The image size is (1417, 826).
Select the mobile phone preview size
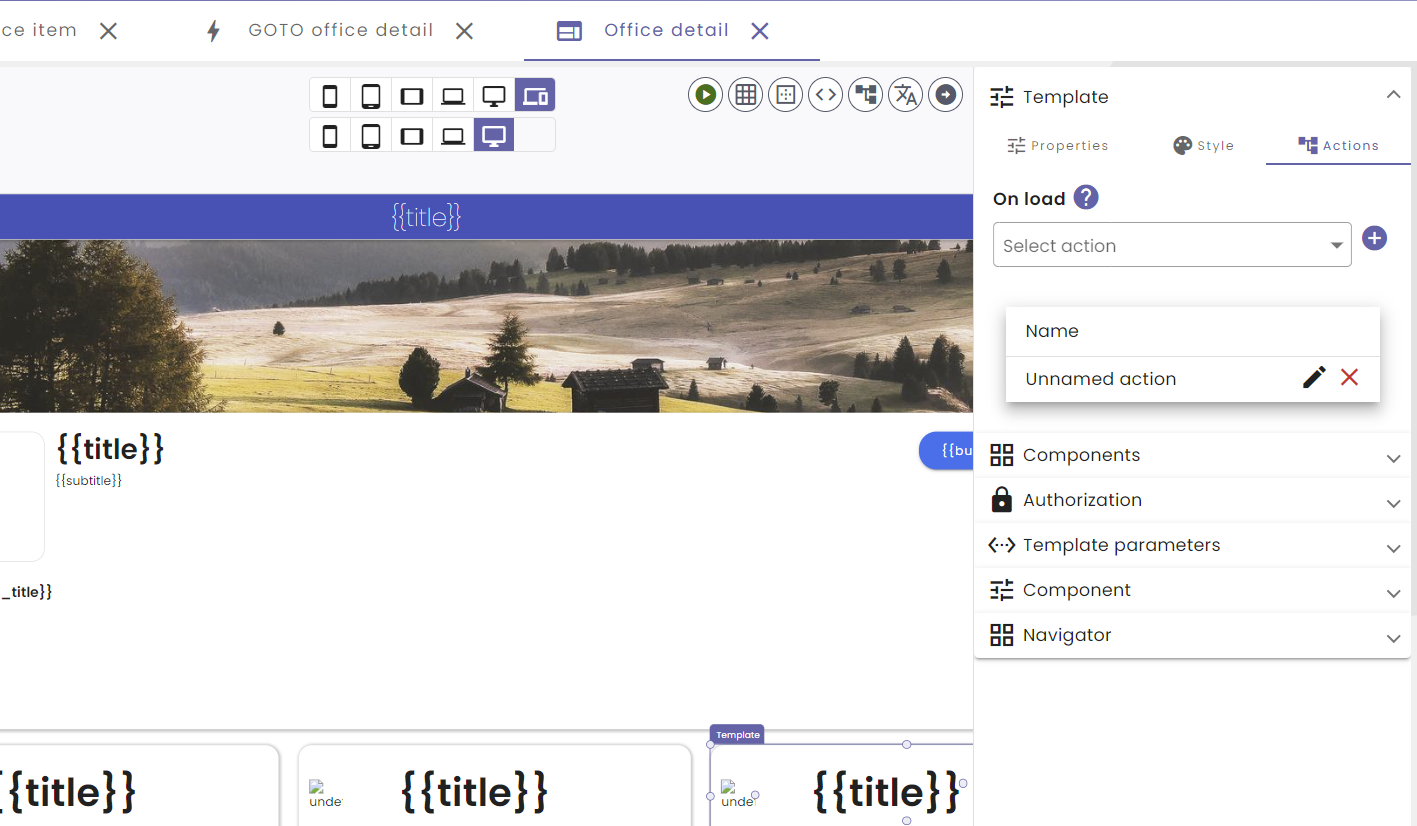[x=330, y=94]
